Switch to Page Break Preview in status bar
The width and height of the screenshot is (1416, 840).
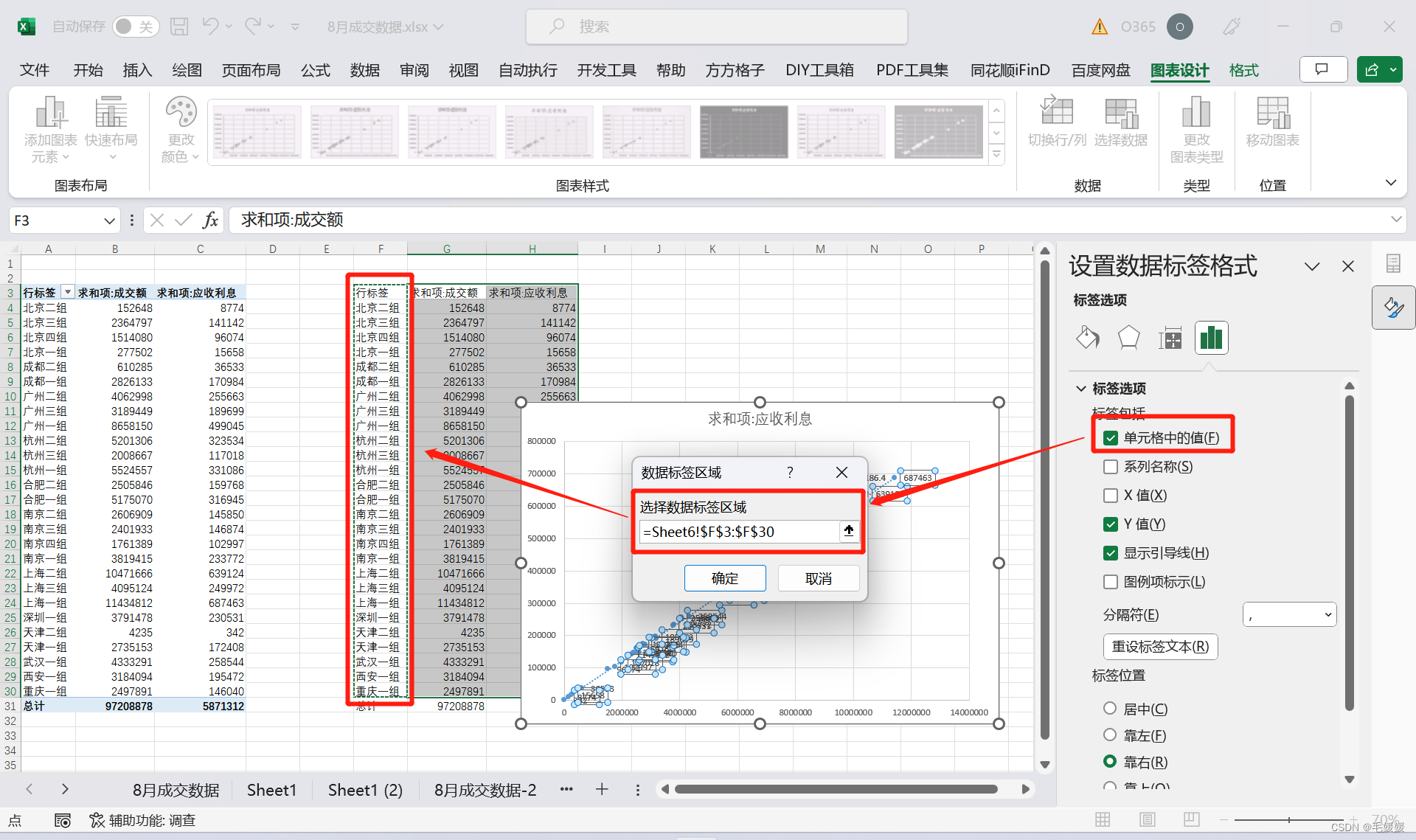tap(1191, 819)
